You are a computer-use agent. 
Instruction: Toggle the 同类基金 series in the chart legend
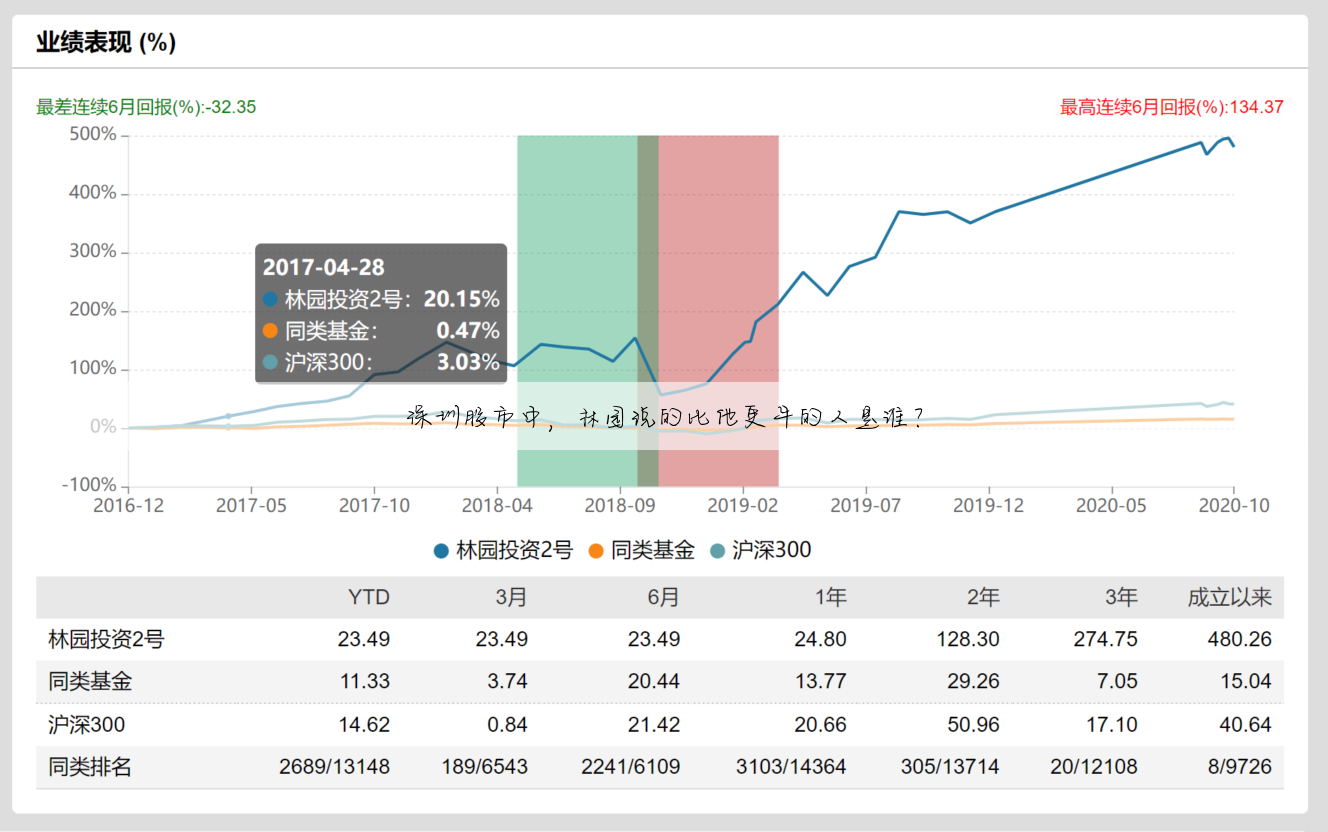pyautogui.click(x=642, y=550)
